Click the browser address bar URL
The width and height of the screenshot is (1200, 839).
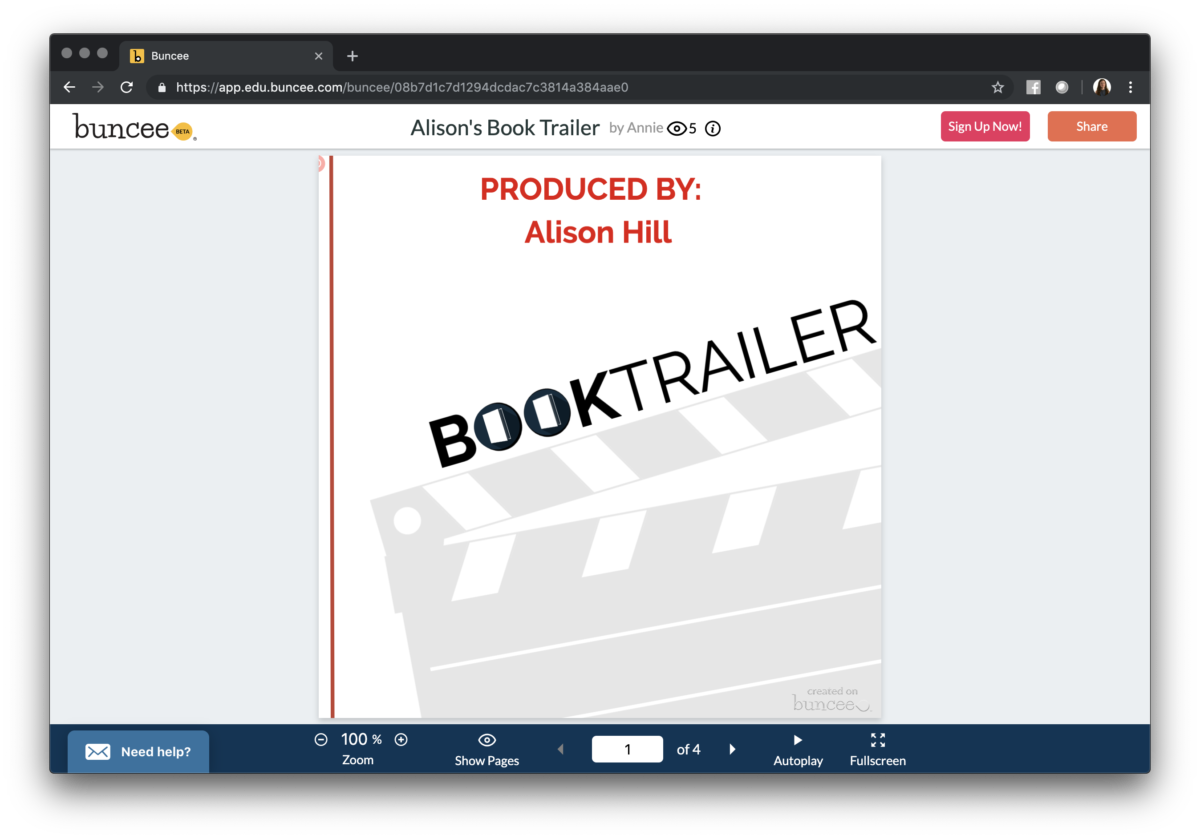point(402,87)
